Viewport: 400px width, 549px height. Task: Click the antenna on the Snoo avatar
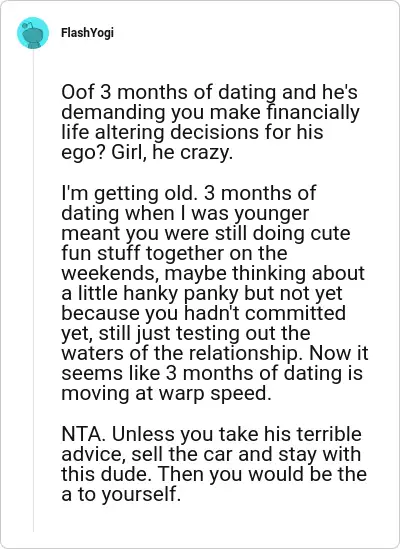[x=27, y=26]
